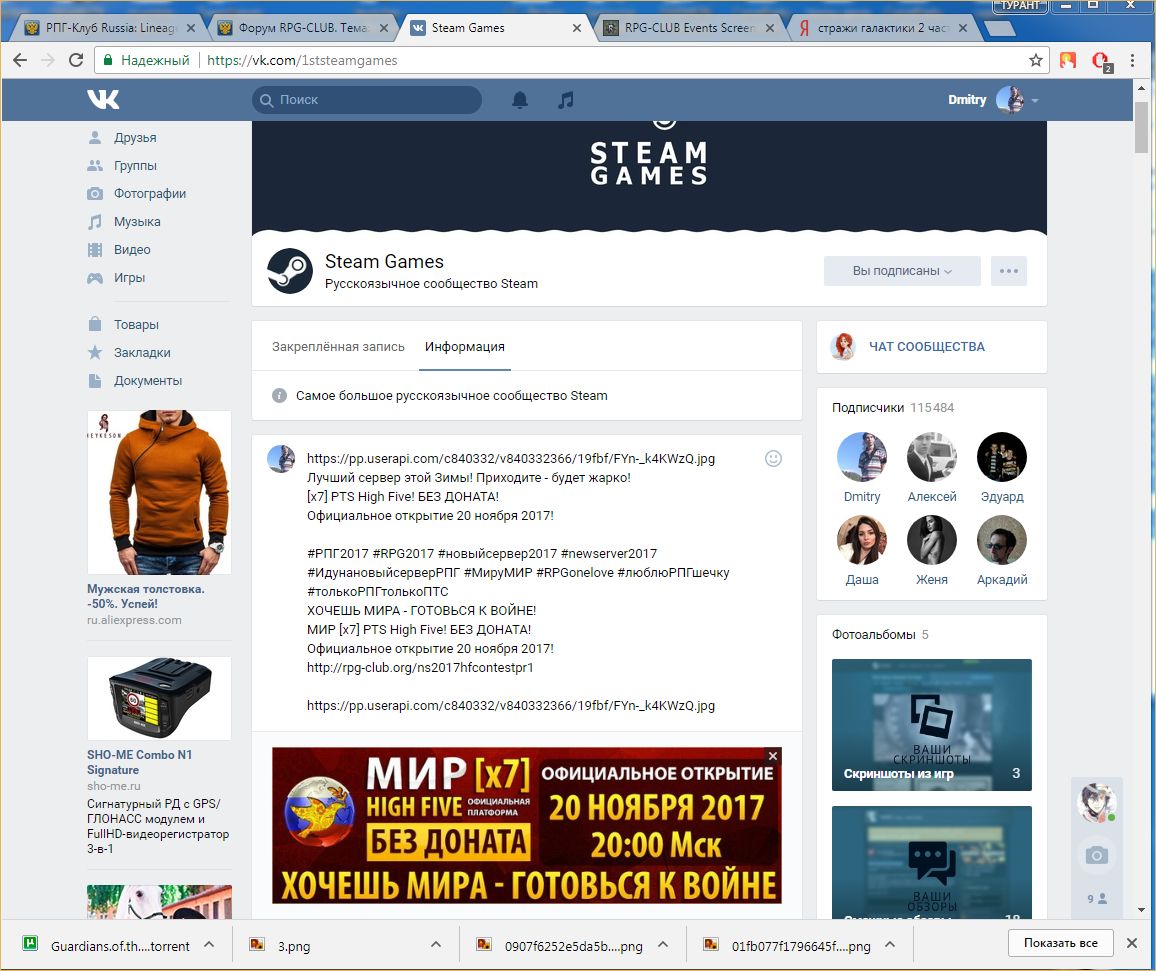The image size is (1156, 971).
Task: Close the MIR x7 banner ad
Action: [x=773, y=756]
